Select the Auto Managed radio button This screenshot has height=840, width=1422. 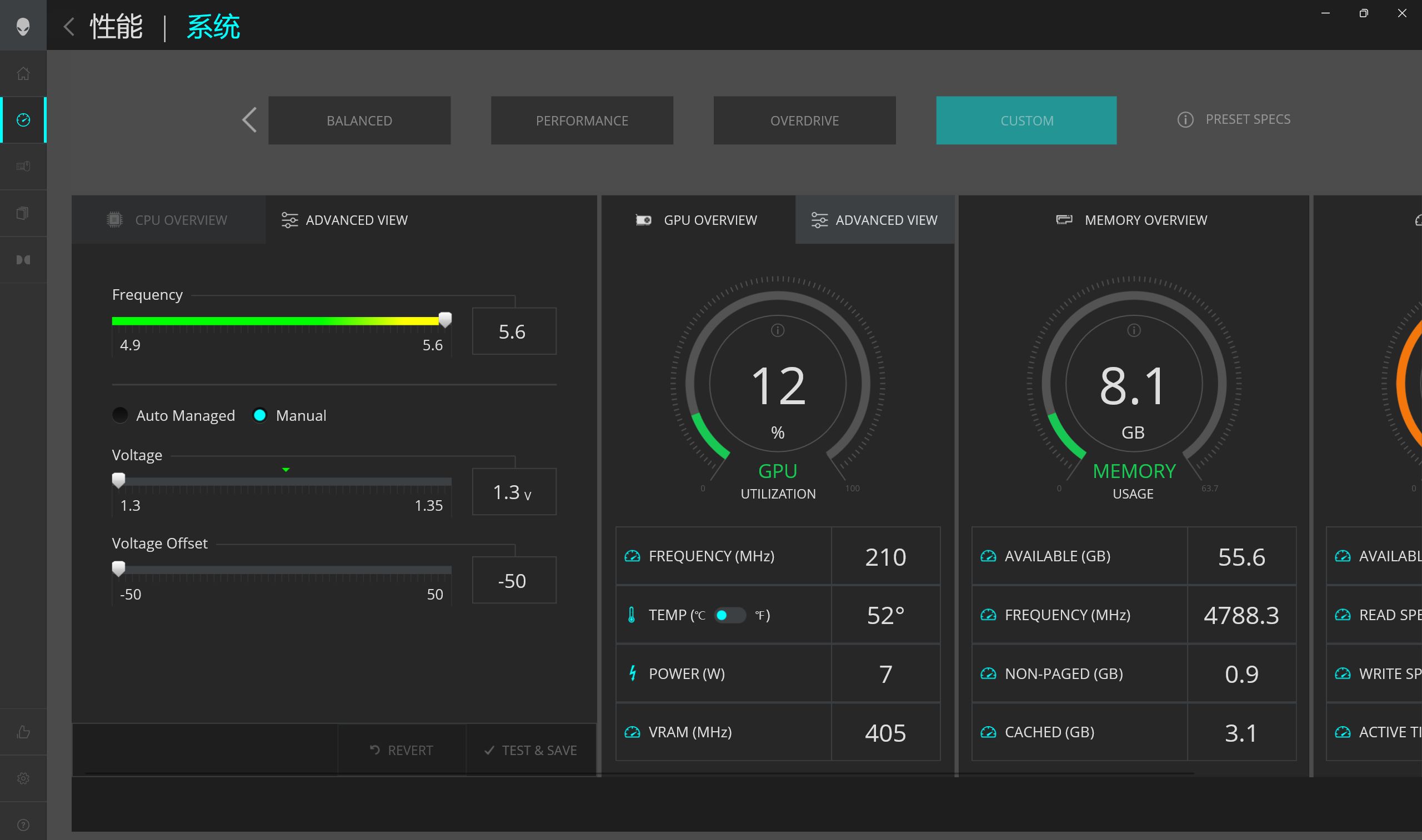click(120, 415)
